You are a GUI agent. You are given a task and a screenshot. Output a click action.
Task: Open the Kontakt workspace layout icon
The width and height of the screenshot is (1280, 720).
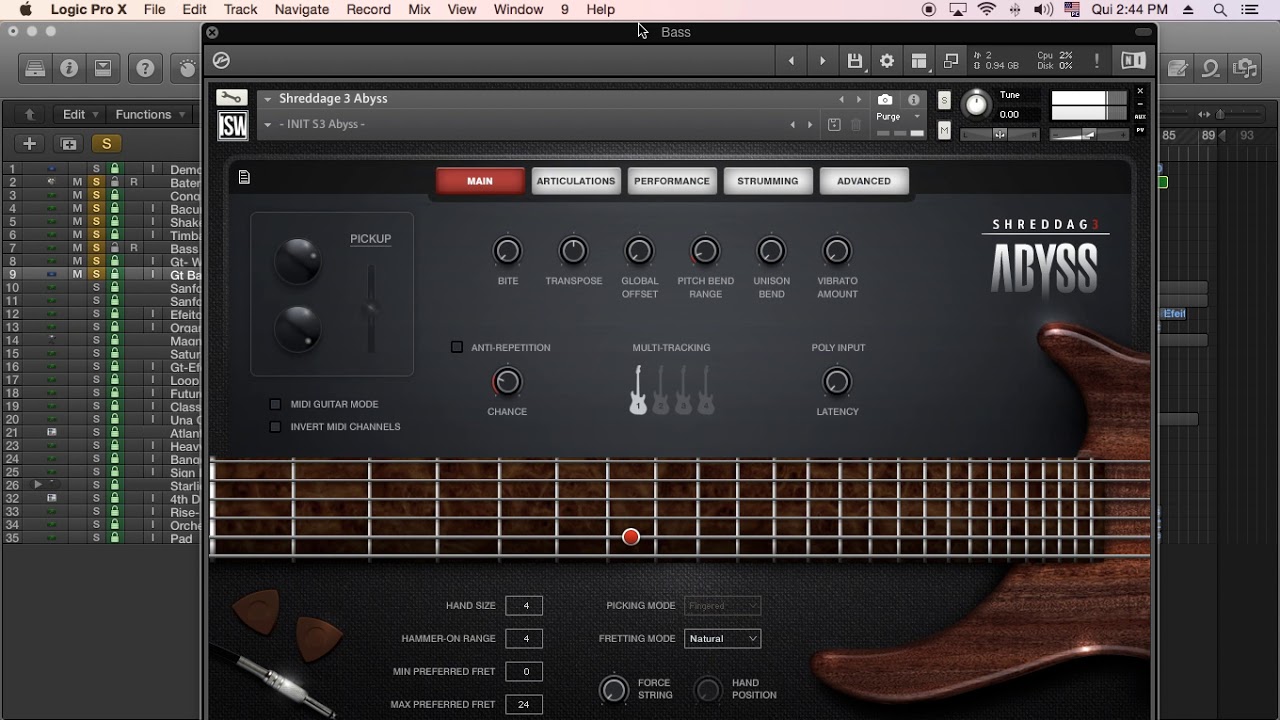click(x=919, y=61)
